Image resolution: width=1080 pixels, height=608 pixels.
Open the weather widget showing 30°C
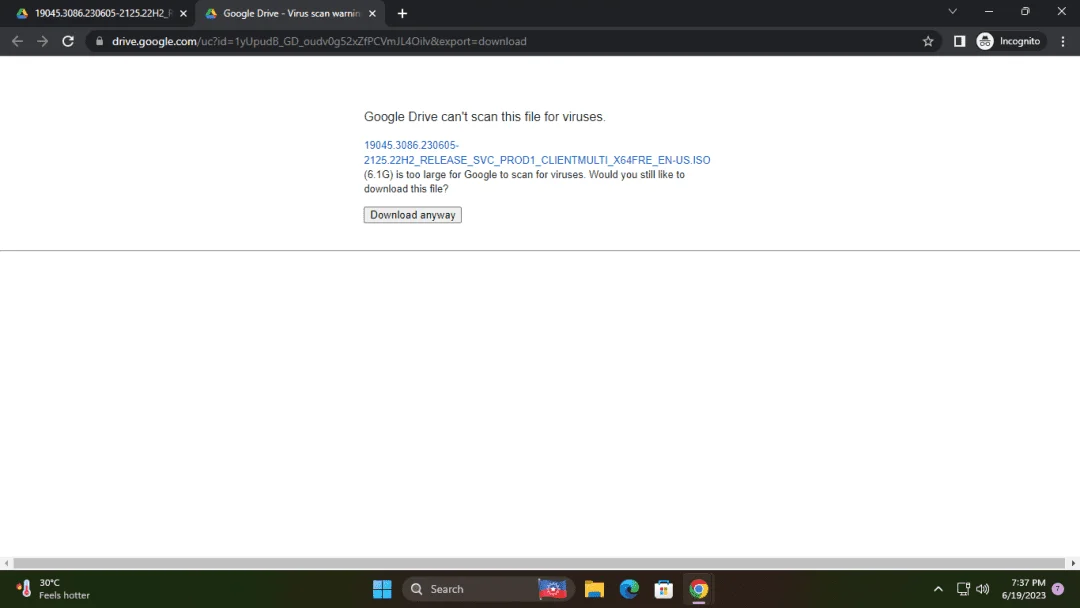pyautogui.click(x=52, y=589)
